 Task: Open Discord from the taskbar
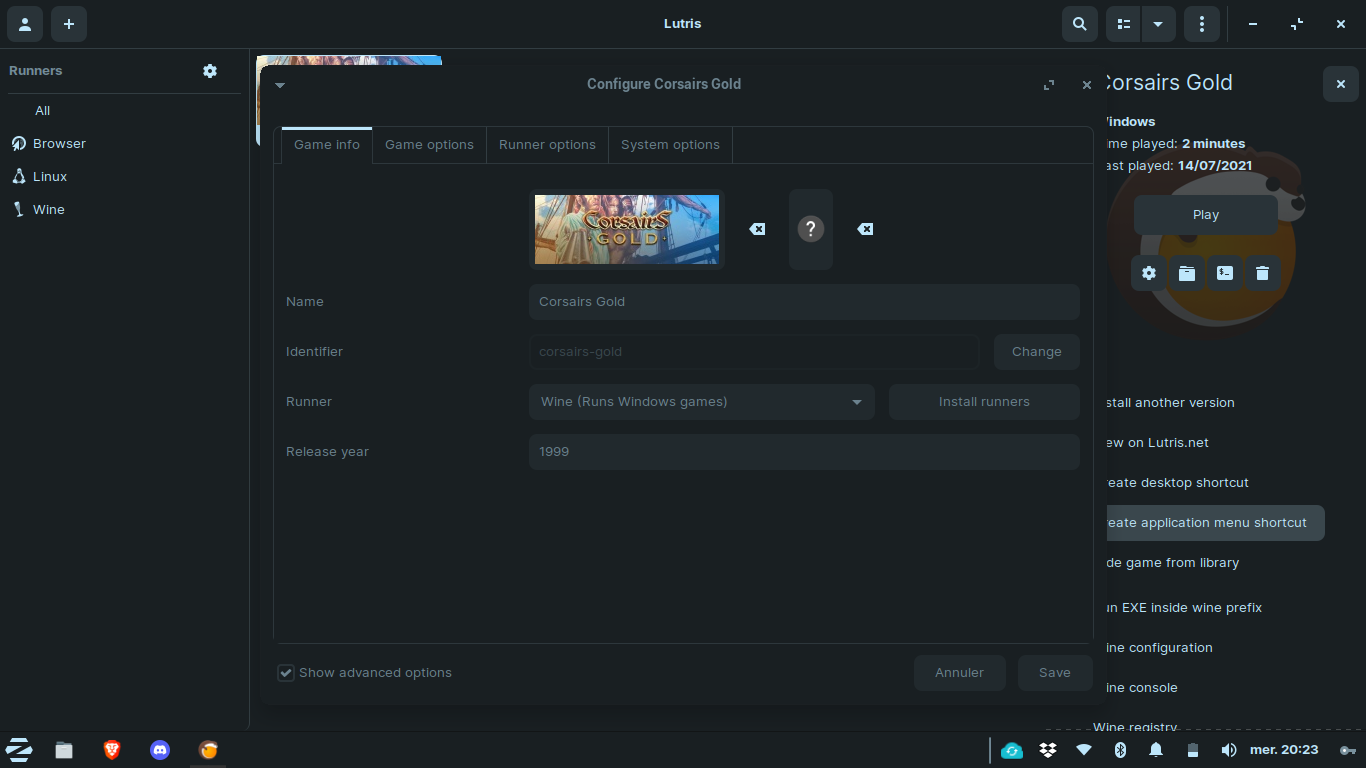[160, 750]
